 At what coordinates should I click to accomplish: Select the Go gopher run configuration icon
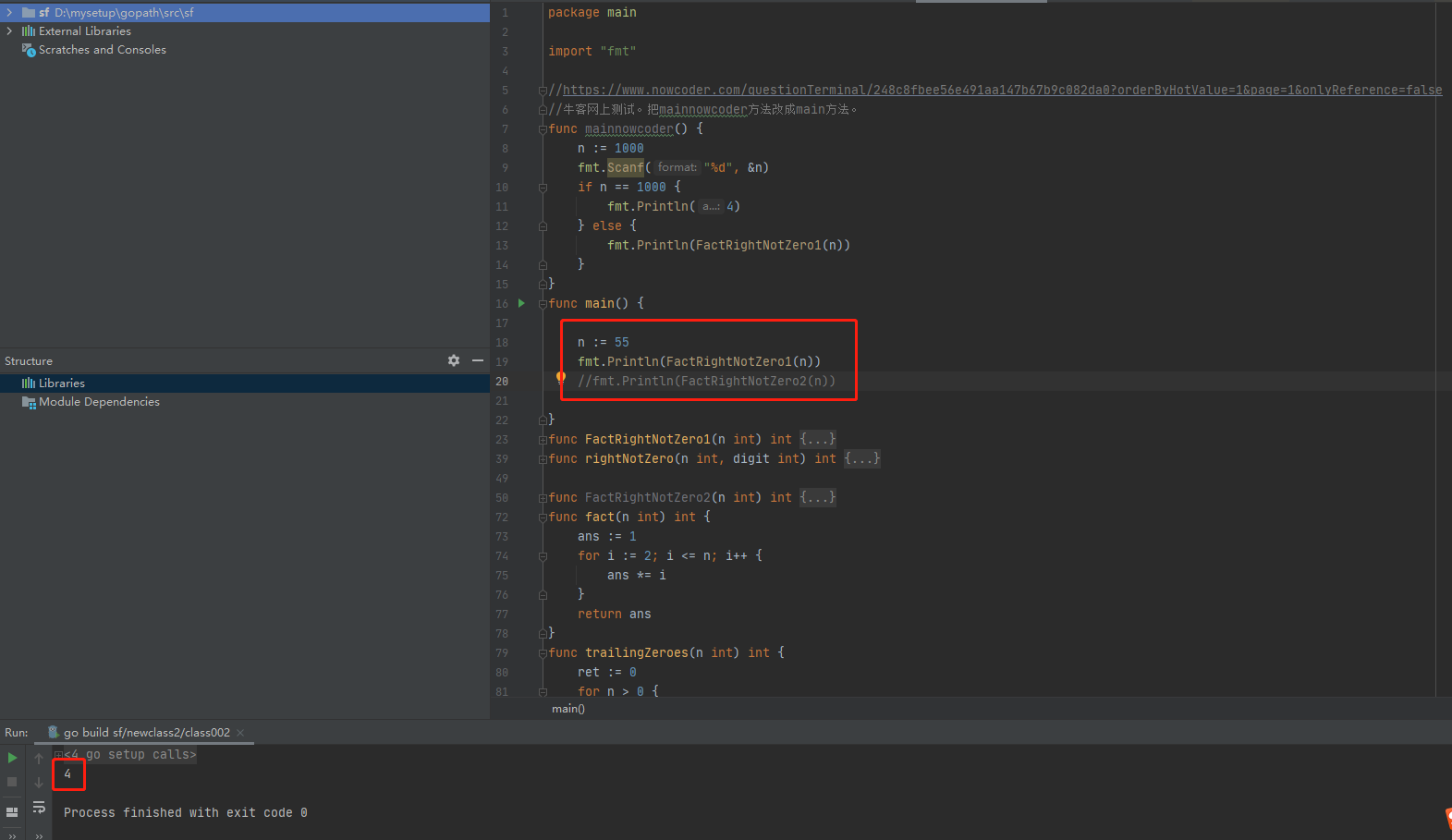tap(54, 732)
